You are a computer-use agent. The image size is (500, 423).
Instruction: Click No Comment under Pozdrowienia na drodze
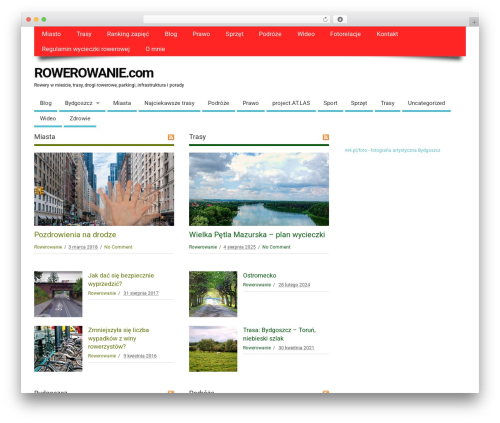[118, 247]
